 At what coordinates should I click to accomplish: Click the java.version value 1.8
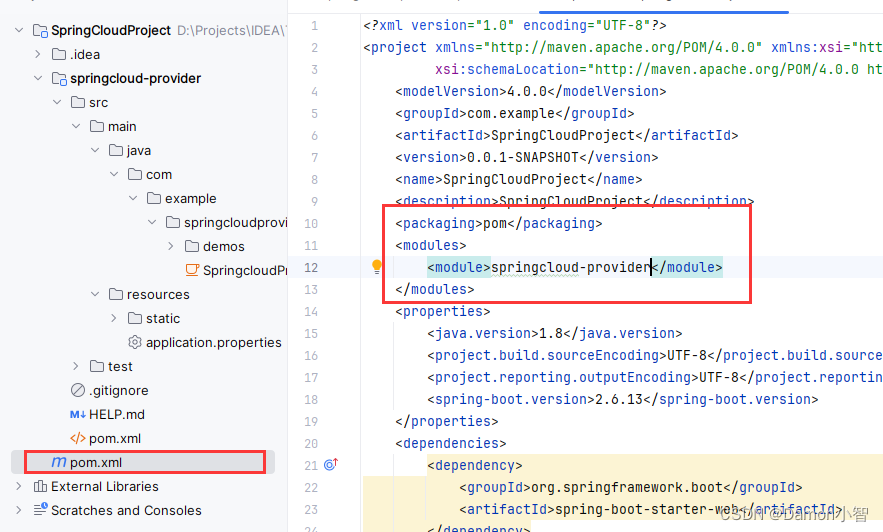coord(551,333)
